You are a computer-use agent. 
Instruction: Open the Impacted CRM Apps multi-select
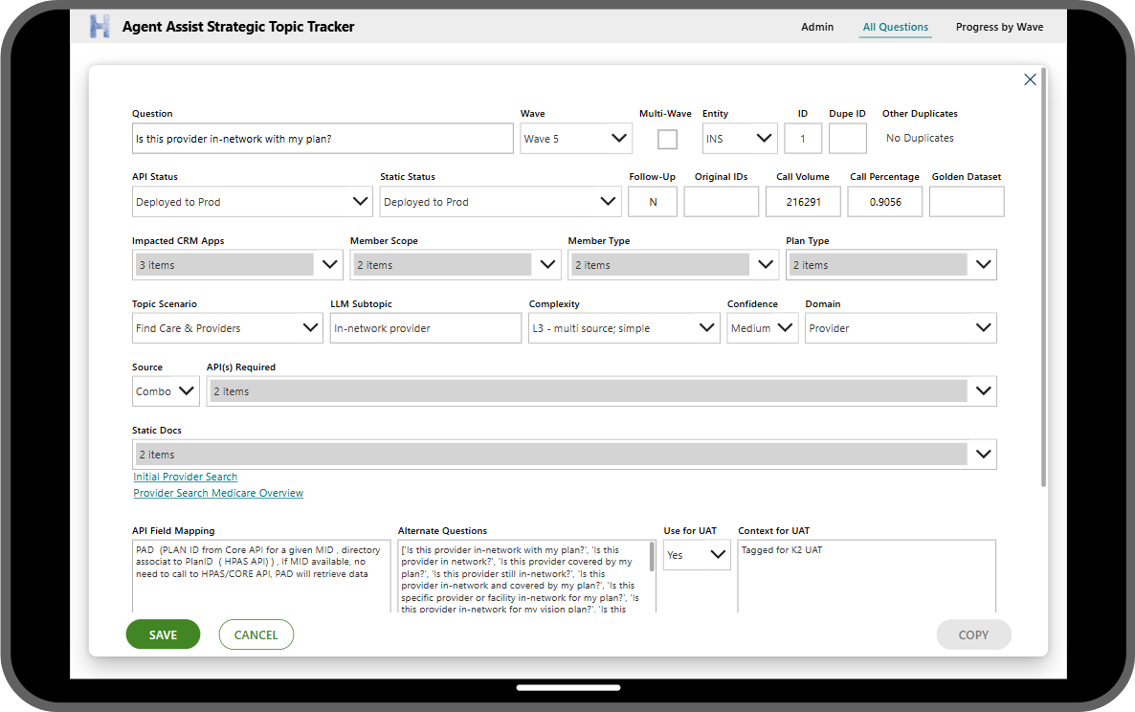[237, 265]
